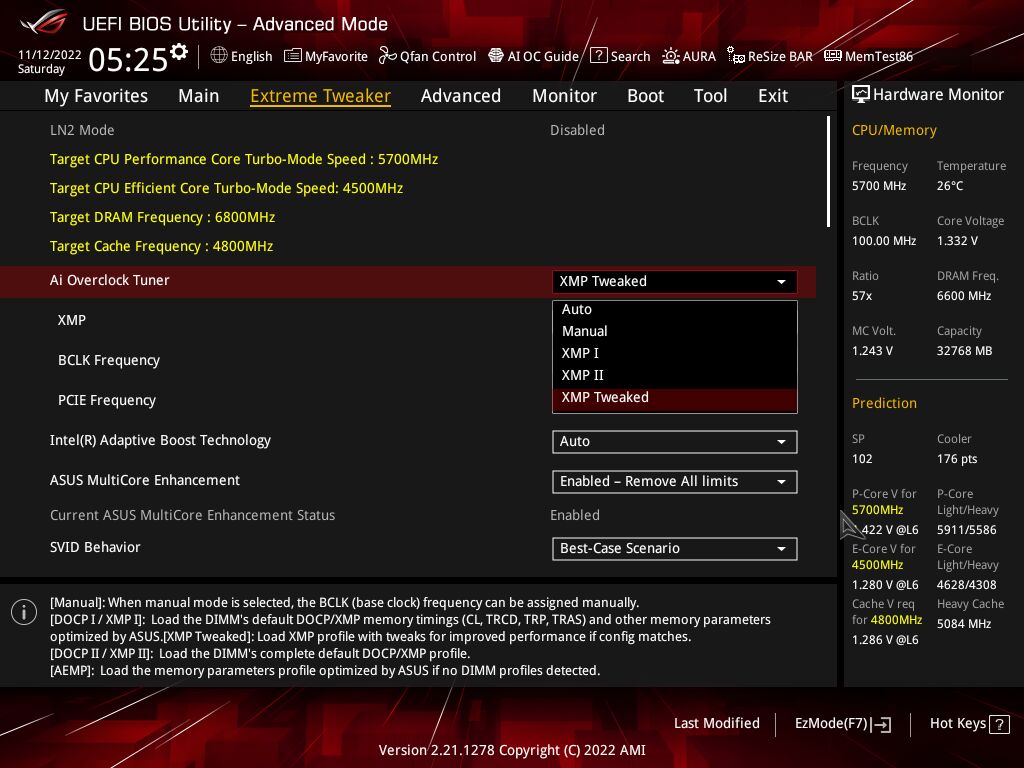Click the EzMode exit arrow icon

coord(882,724)
